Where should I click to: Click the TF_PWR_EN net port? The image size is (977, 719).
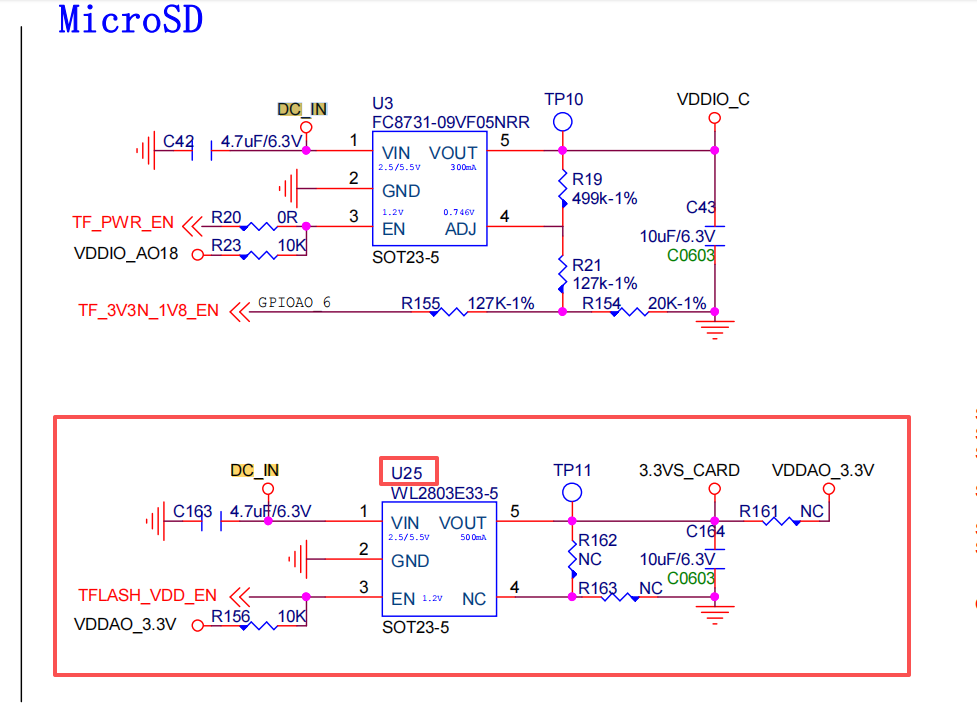coord(123,222)
